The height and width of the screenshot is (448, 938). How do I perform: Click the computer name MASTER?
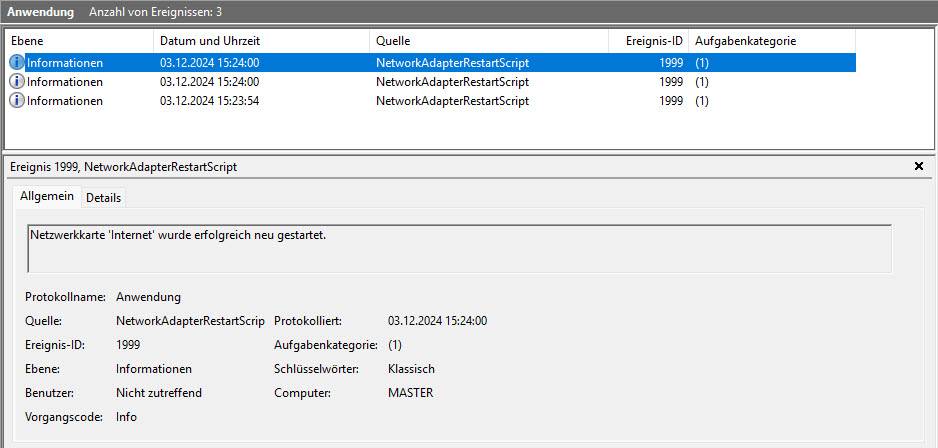[x=410, y=393]
